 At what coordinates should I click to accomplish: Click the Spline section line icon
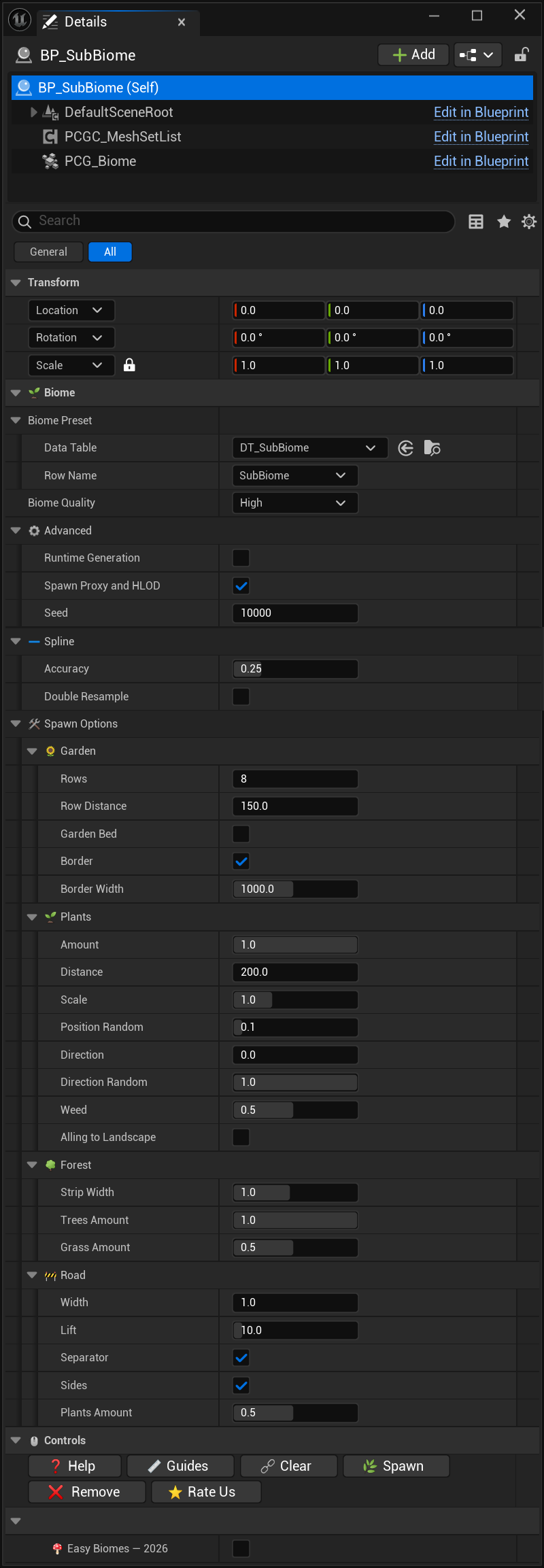click(34, 641)
